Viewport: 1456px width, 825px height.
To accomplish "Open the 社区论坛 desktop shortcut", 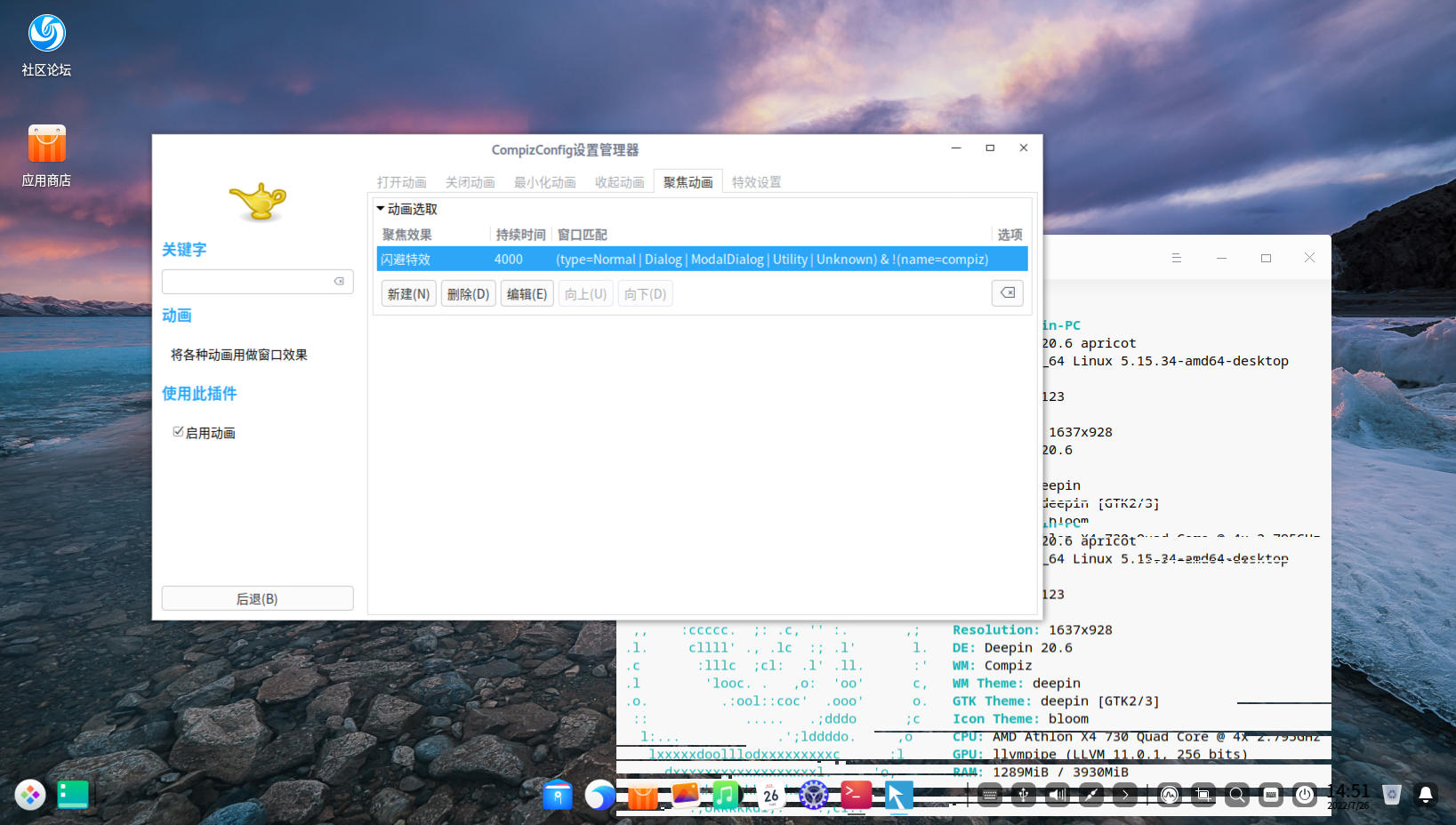I will tap(46, 45).
